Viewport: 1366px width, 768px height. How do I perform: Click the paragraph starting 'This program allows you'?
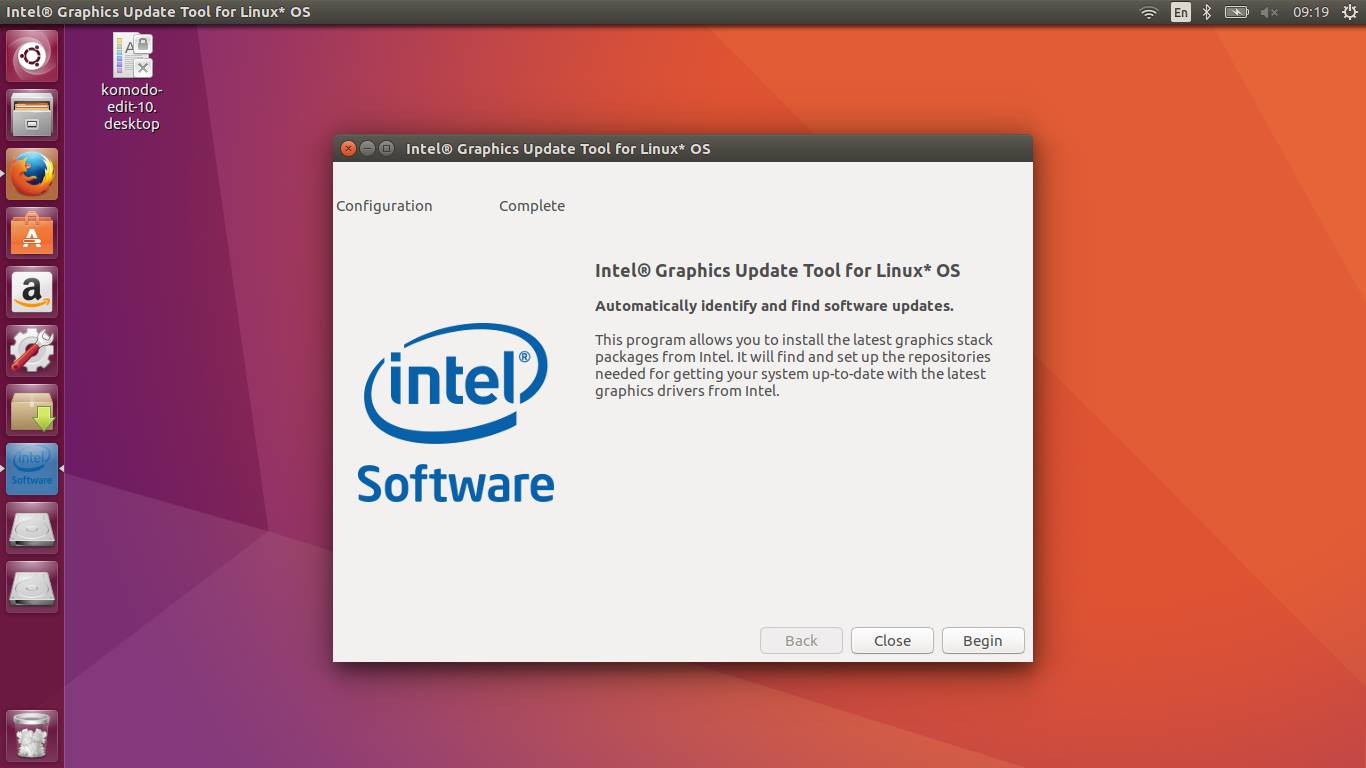point(794,365)
